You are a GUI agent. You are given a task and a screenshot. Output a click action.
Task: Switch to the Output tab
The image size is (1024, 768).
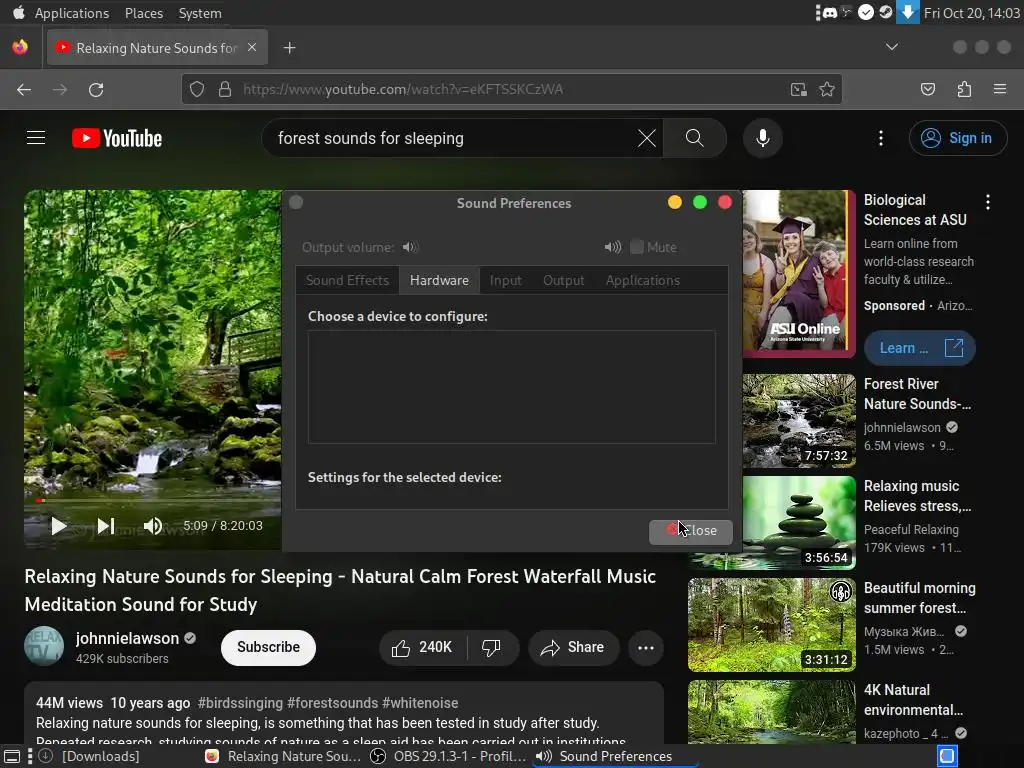tap(564, 280)
